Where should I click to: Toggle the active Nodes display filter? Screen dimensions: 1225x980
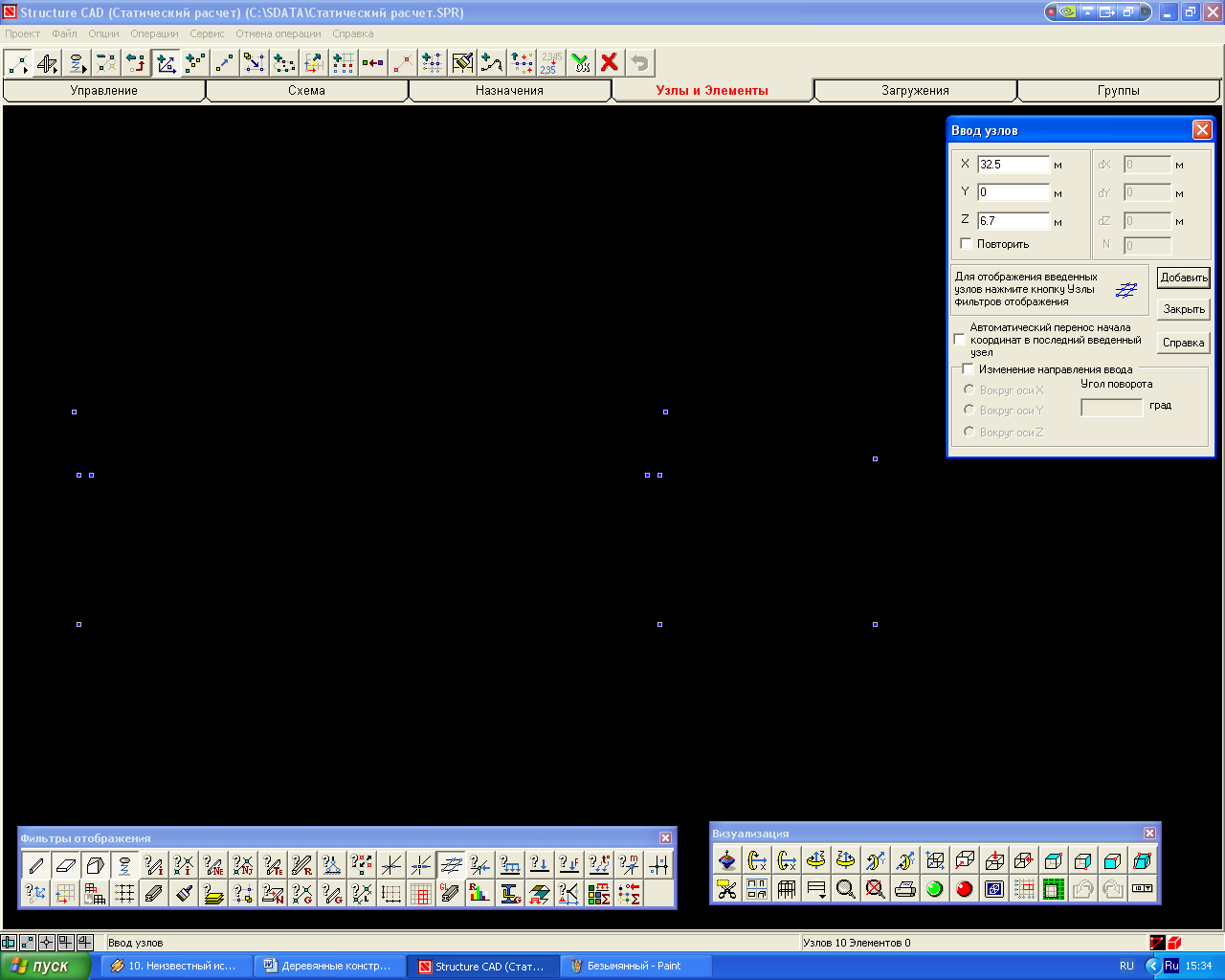pos(451,865)
